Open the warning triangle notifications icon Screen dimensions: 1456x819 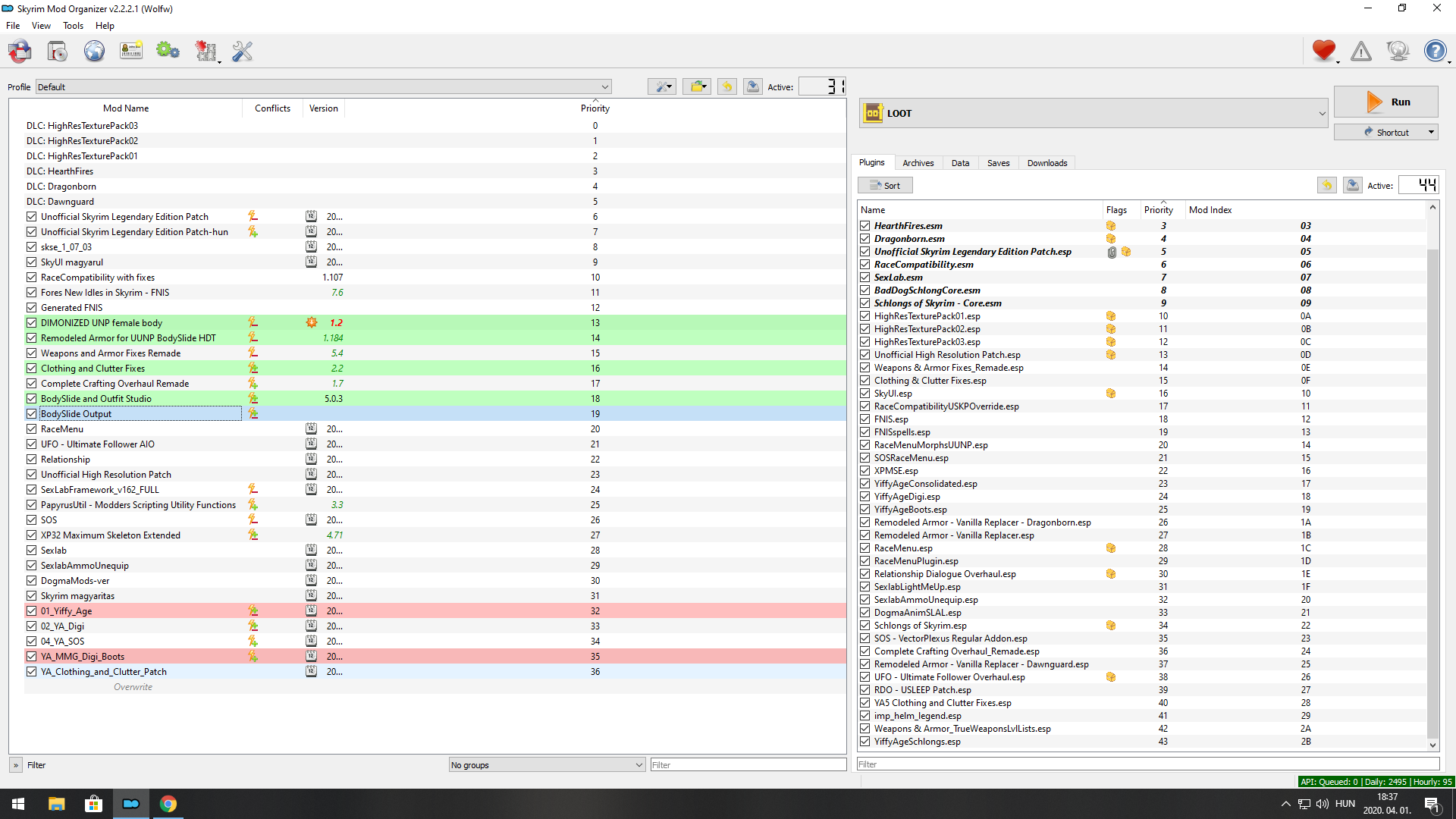coord(1361,52)
